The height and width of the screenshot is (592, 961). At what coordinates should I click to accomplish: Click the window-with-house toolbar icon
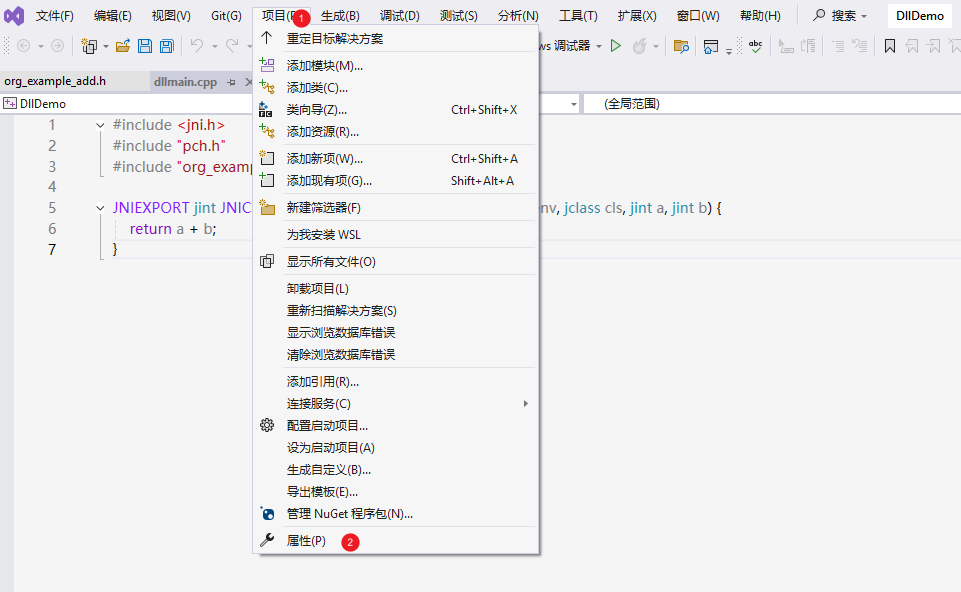711,47
